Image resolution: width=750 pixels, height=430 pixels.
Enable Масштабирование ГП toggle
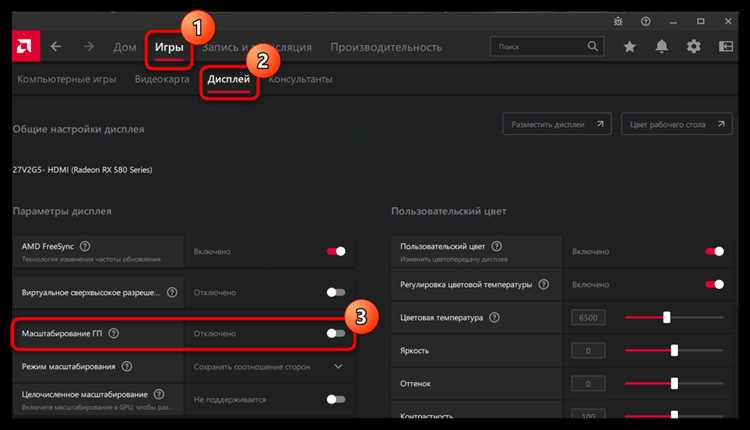coord(336,333)
